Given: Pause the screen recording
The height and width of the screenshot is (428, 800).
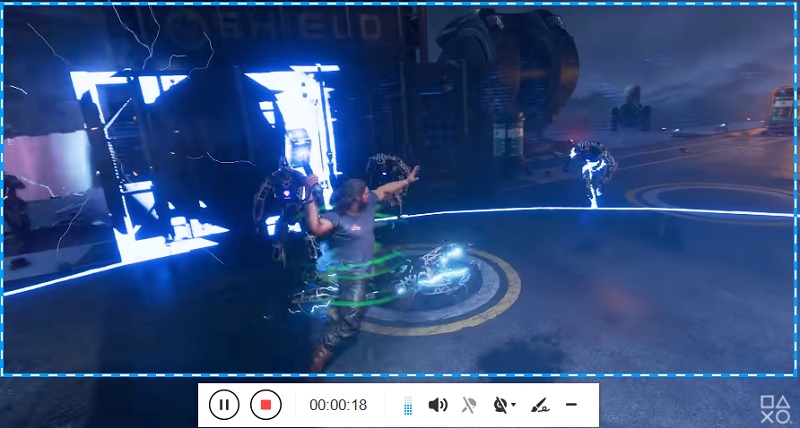Looking at the screenshot, I should click(x=223, y=405).
